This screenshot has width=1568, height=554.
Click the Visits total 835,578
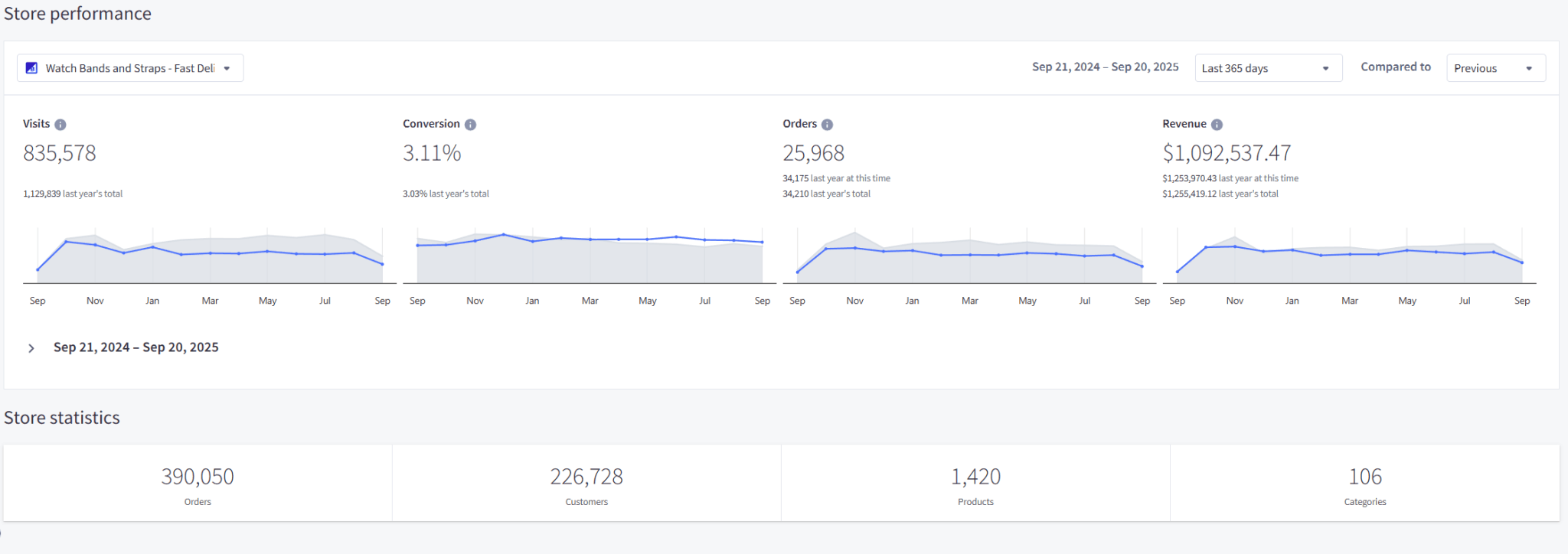[60, 153]
